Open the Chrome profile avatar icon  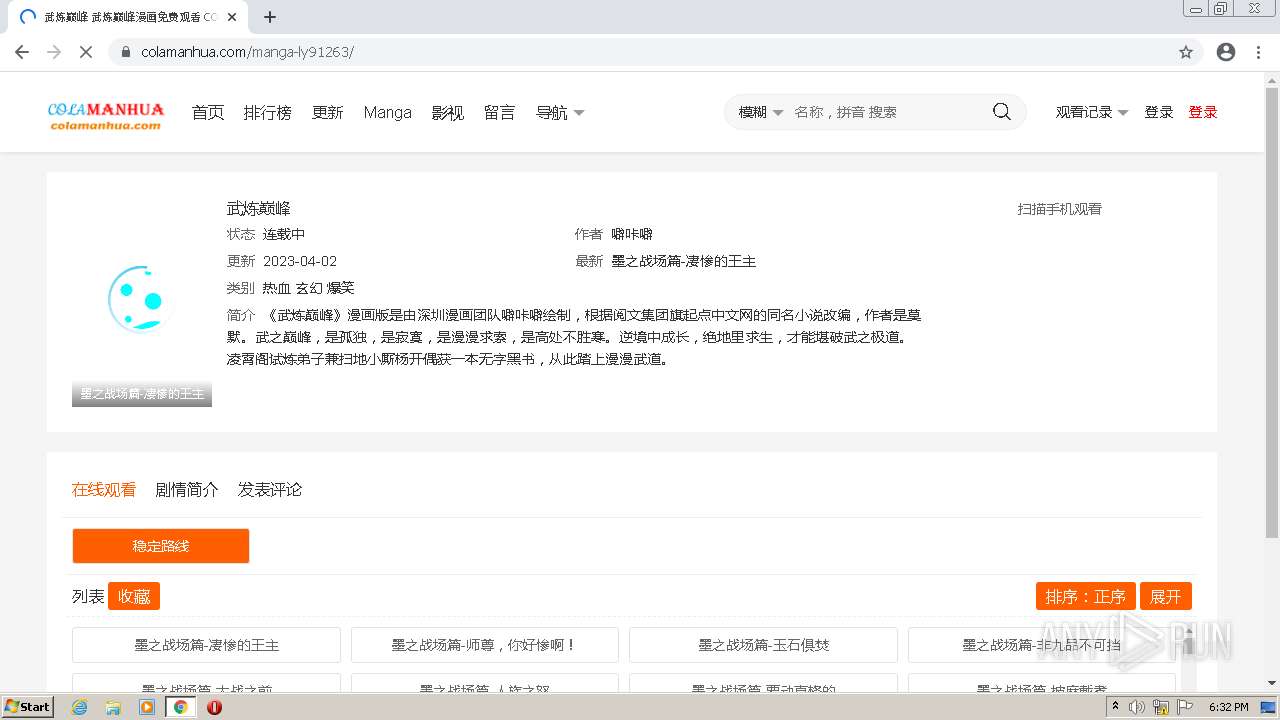pos(1226,52)
